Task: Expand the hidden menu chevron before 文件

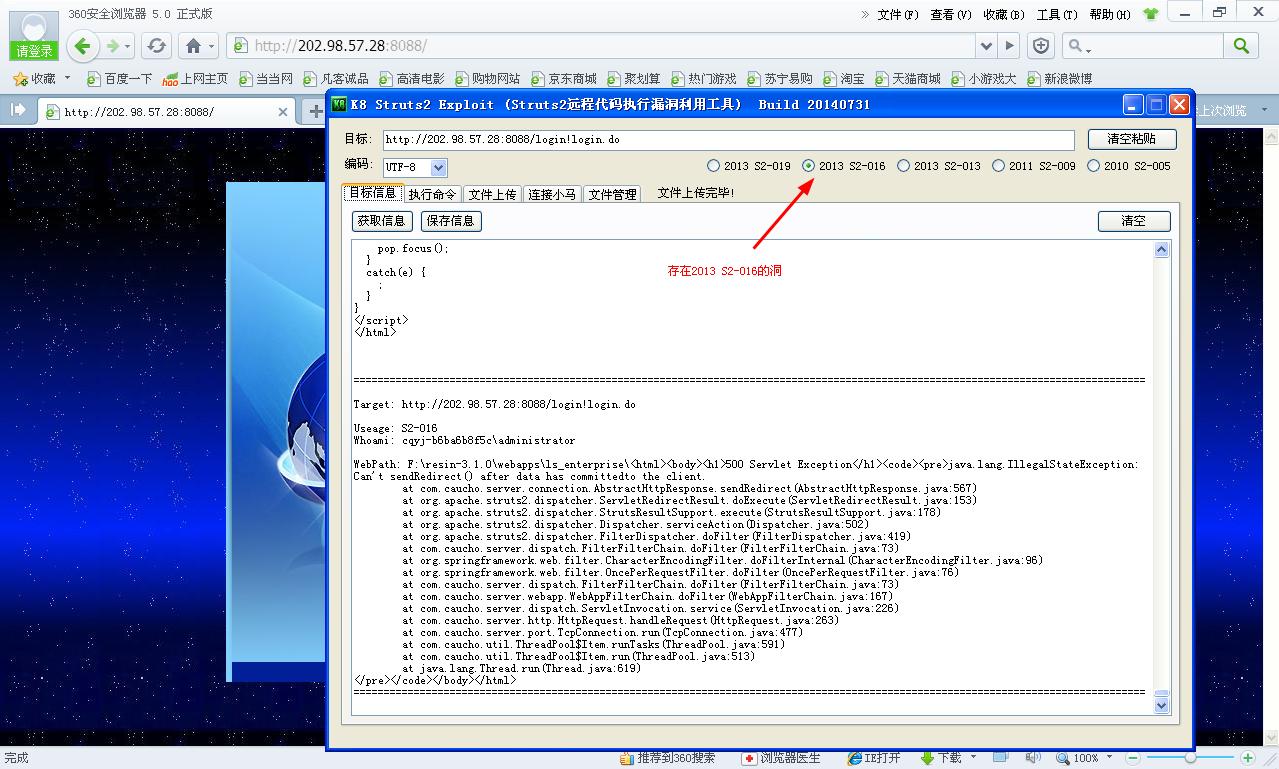Action: pos(866,14)
